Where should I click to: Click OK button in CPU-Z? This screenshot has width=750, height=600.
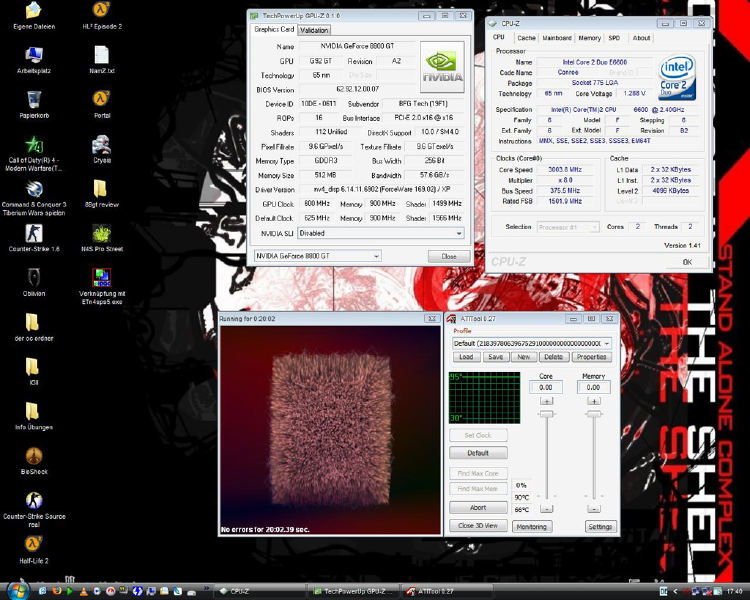[687, 262]
